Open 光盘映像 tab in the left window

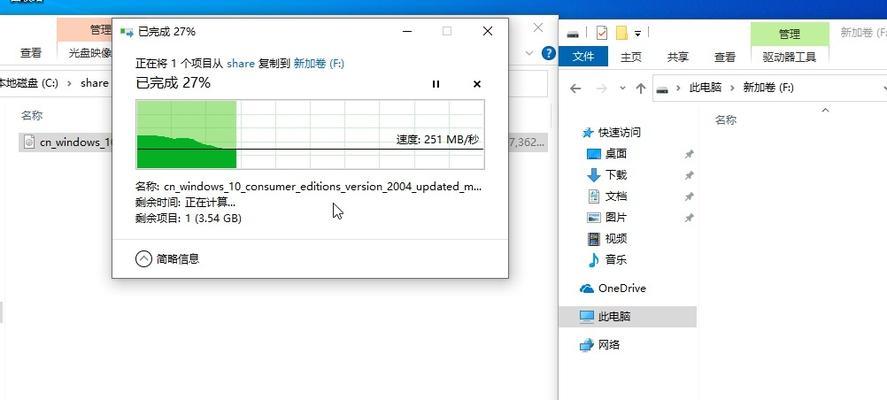point(90,53)
